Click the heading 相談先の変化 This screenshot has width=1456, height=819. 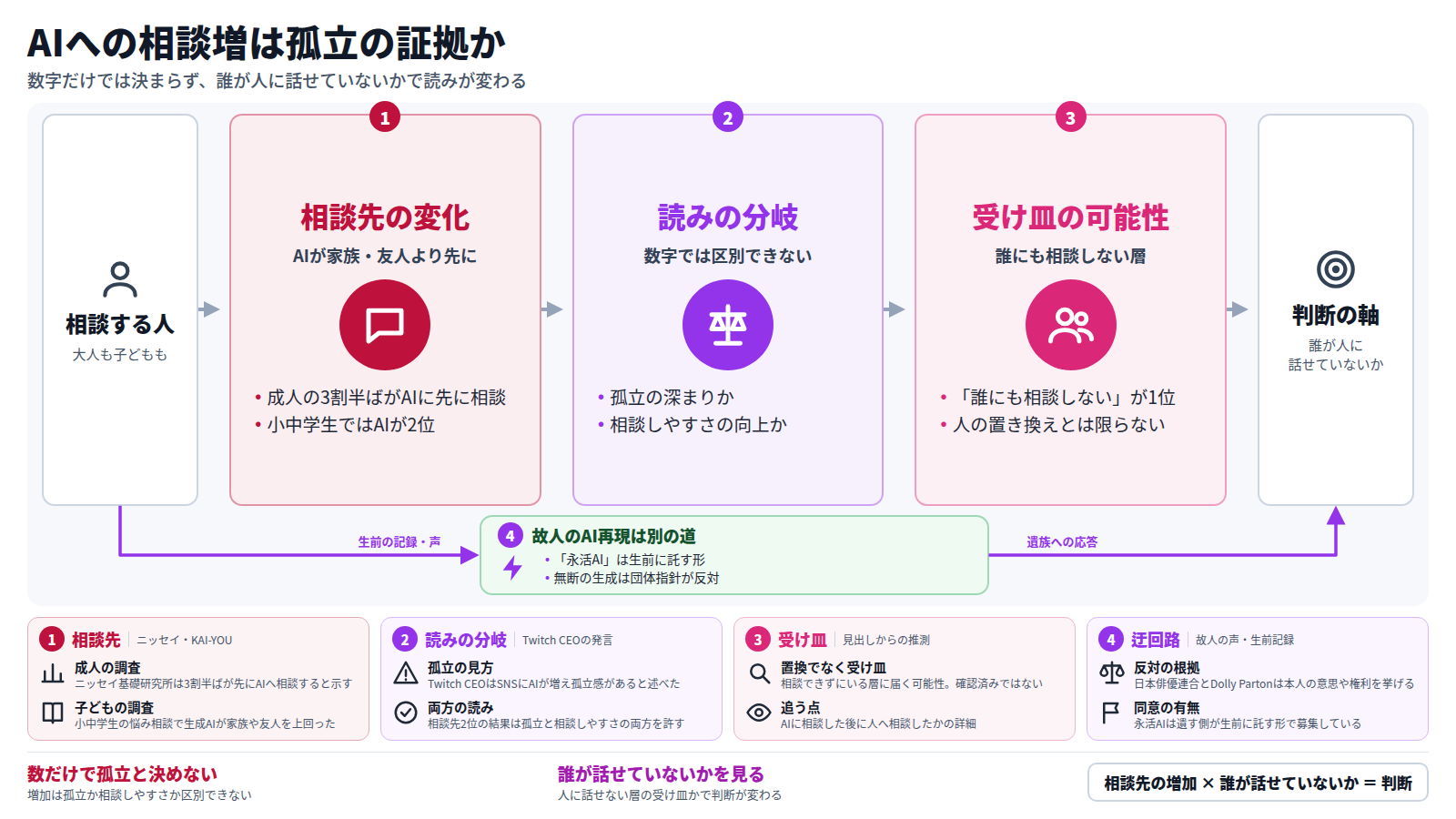click(x=385, y=217)
